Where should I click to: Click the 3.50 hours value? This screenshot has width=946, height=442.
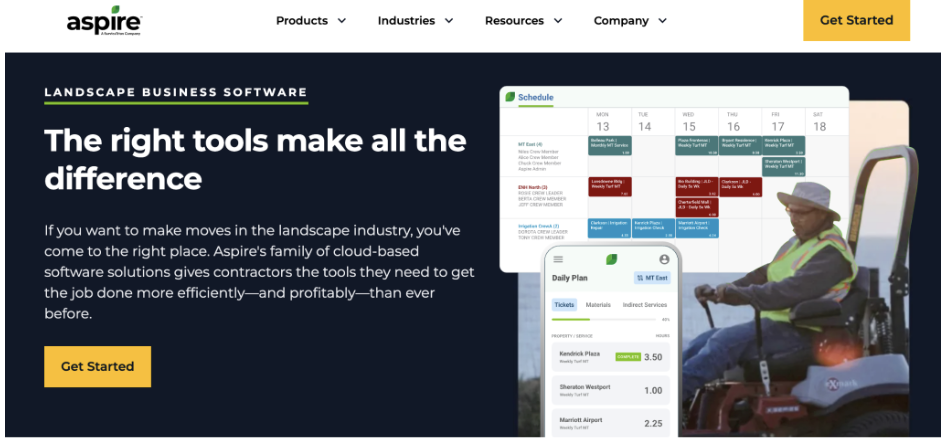(x=653, y=357)
